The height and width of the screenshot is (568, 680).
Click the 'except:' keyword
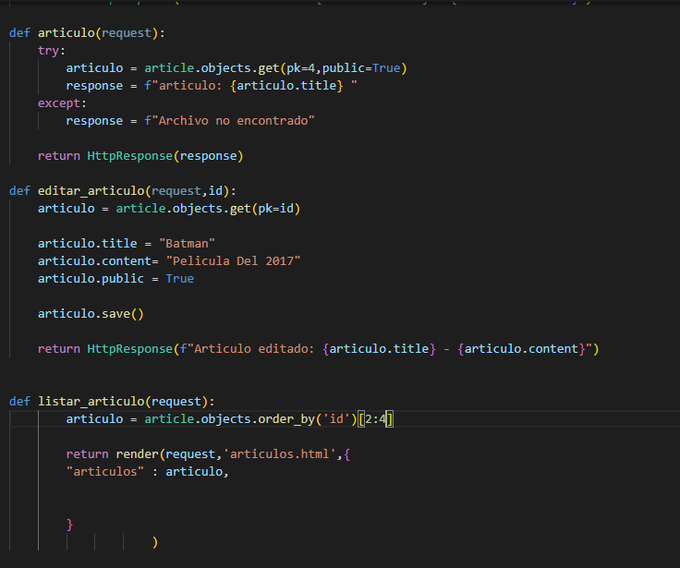[x=62, y=103]
